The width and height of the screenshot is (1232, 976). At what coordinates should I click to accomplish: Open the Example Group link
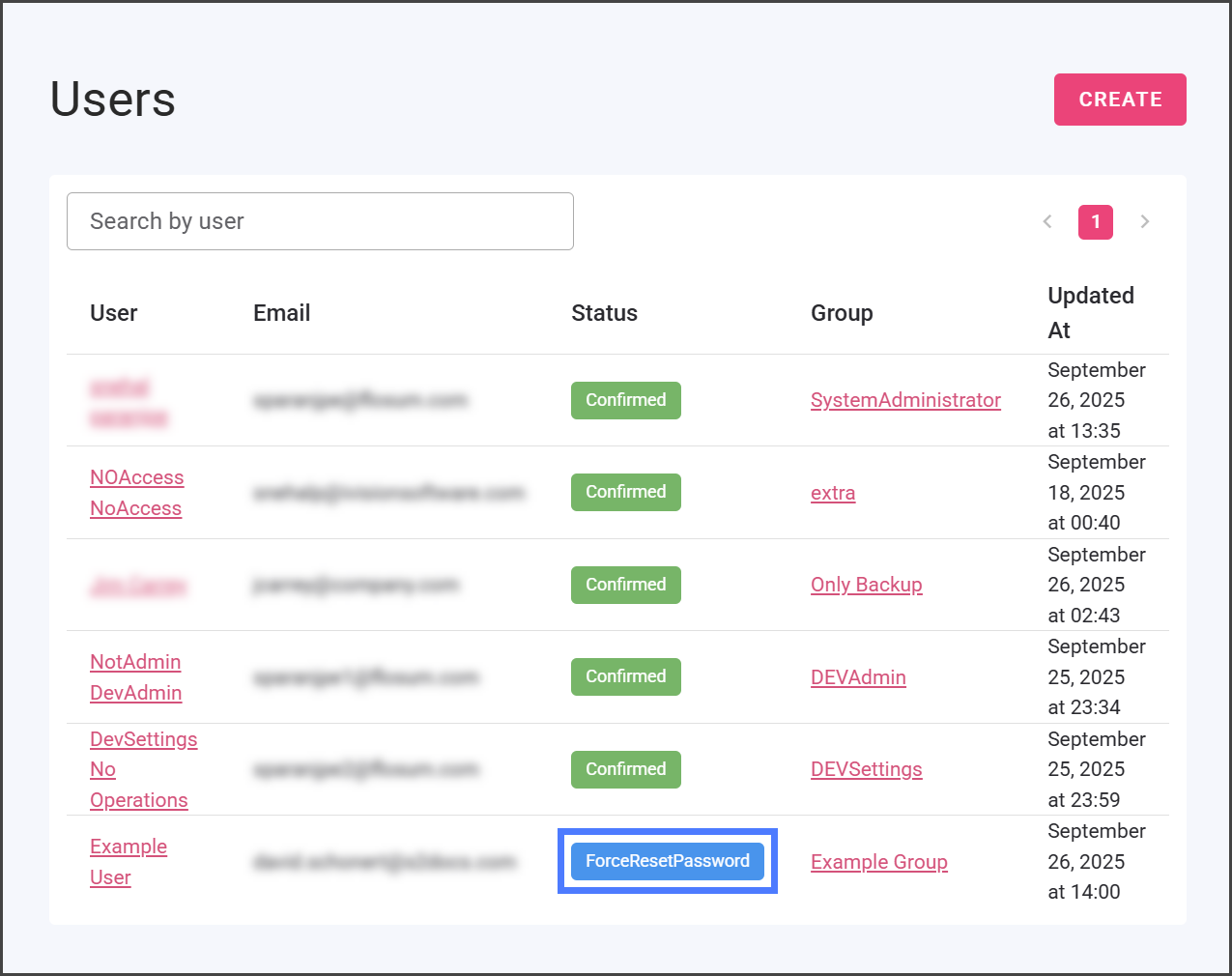(878, 862)
